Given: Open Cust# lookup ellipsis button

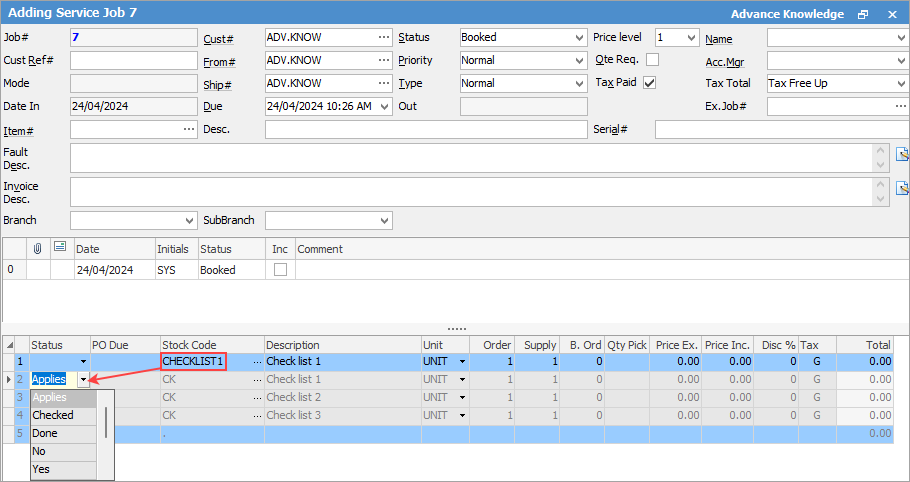Looking at the screenshot, I should 384,37.
